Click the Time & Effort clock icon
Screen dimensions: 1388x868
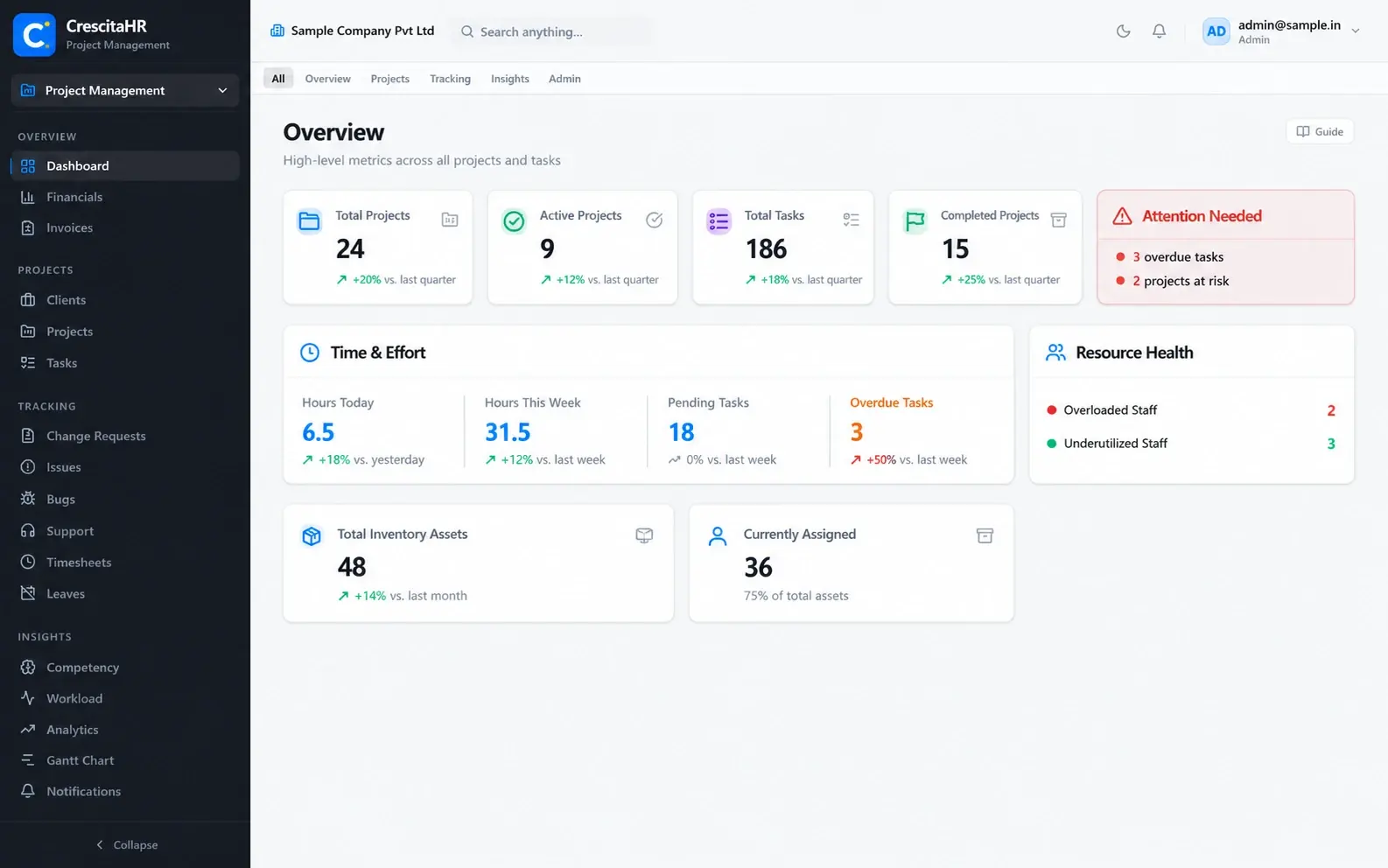pyautogui.click(x=310, y=353)
